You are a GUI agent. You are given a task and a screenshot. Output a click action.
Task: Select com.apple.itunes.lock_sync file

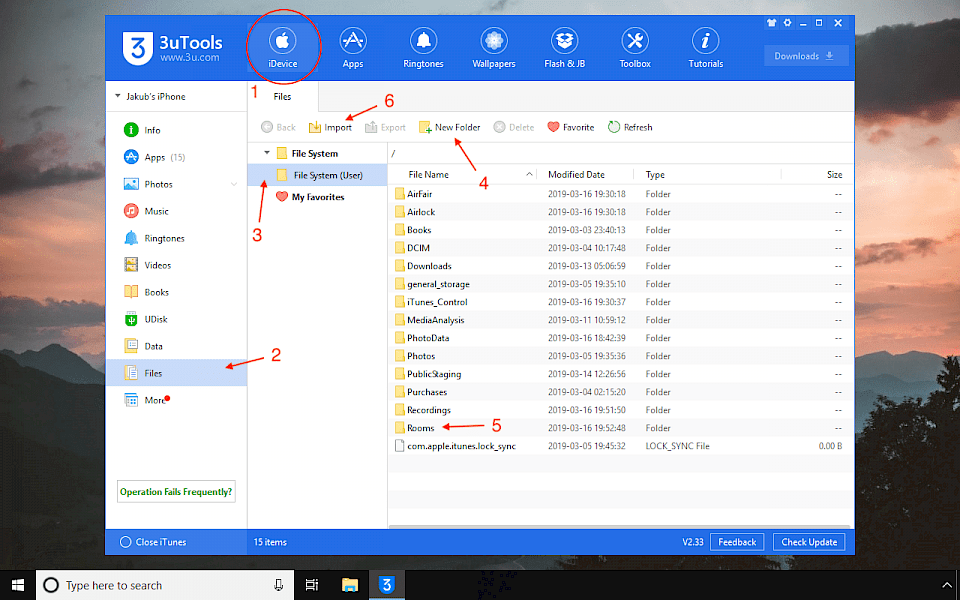(x=620, y=446)
